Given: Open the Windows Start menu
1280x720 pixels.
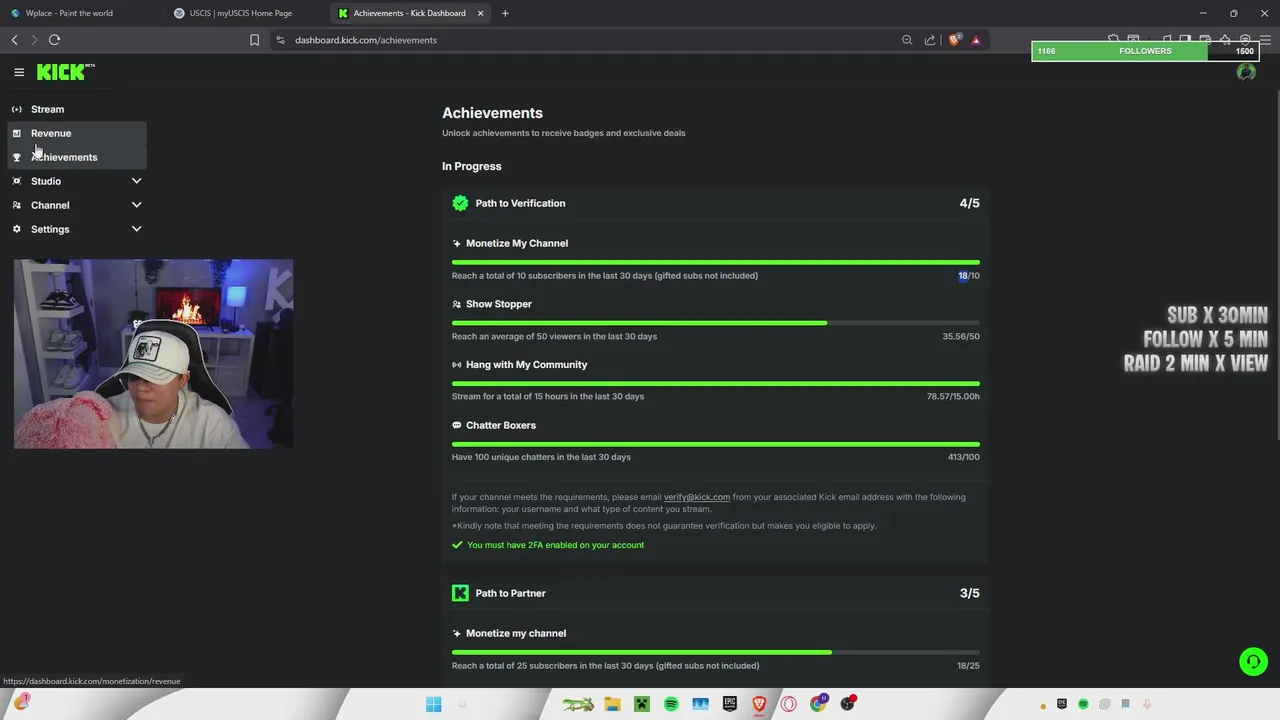Looking at the screenshot, I should 433,704.
